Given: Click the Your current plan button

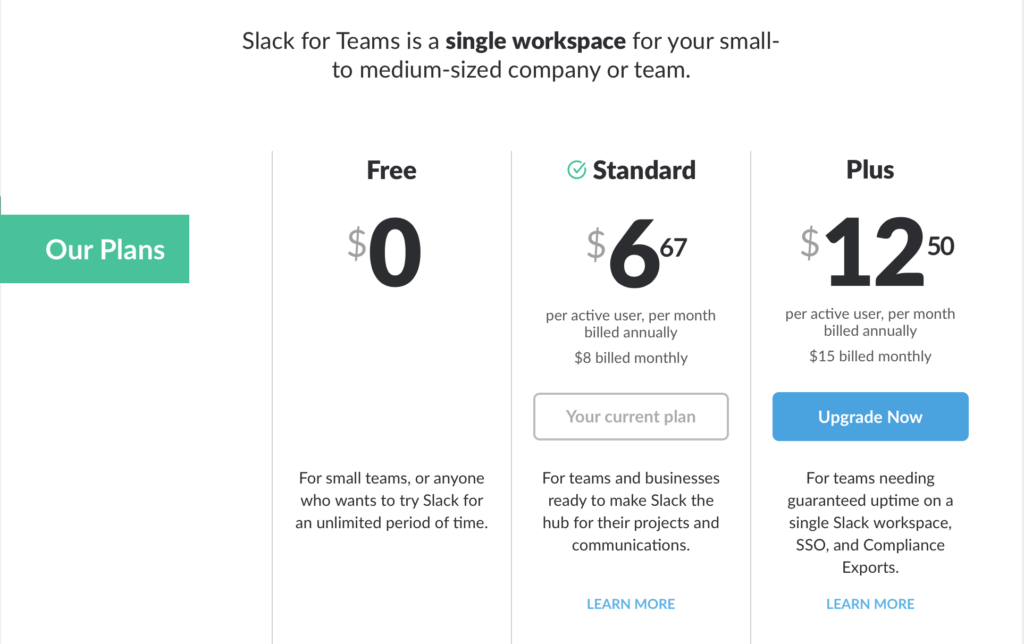Looking at the screenshot, I should tap(631, 417).
